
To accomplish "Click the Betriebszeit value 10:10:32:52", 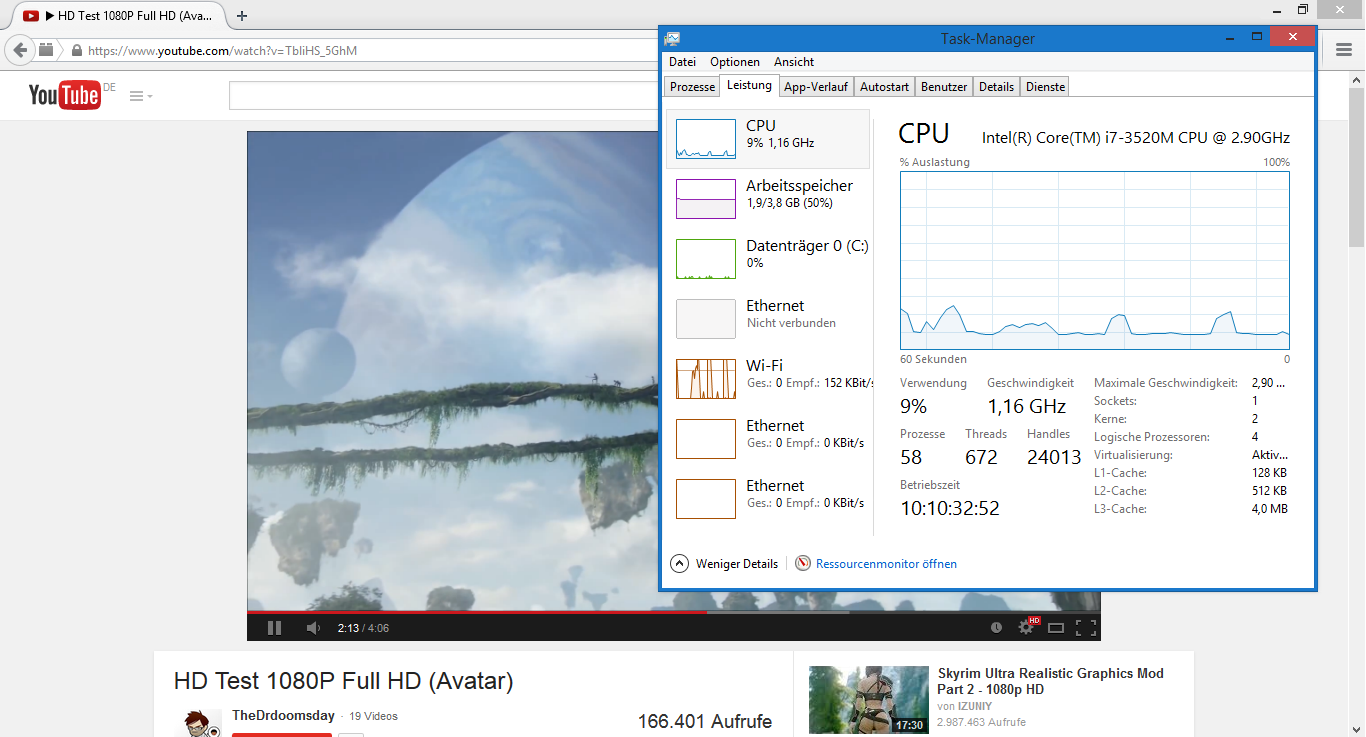I will click(950, 508).
